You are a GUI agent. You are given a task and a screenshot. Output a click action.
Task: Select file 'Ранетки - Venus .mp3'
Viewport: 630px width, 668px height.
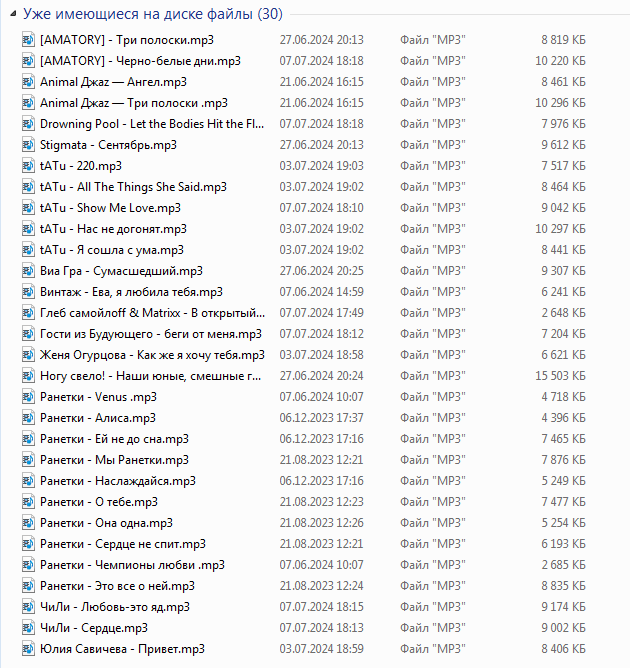98,397
